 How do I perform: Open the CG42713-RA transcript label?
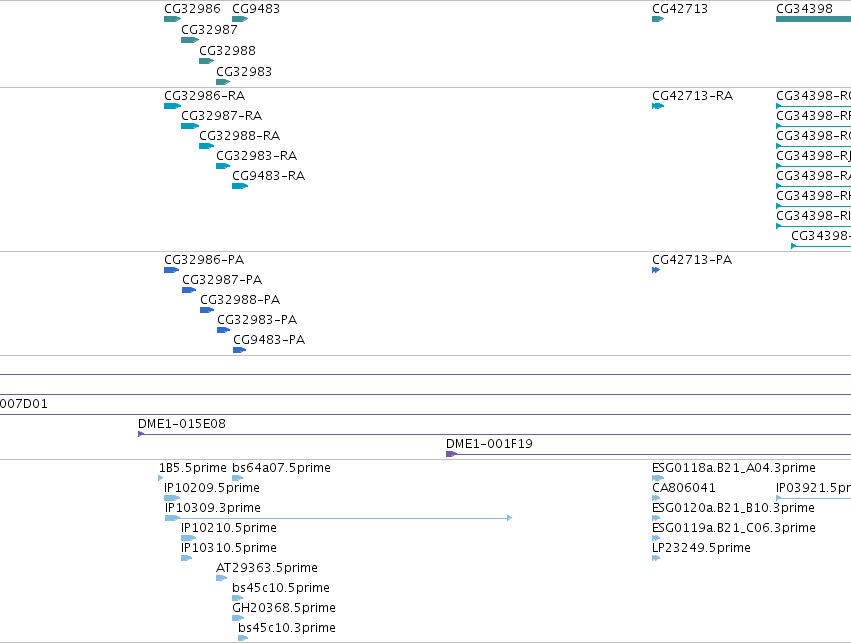point(692,96)
